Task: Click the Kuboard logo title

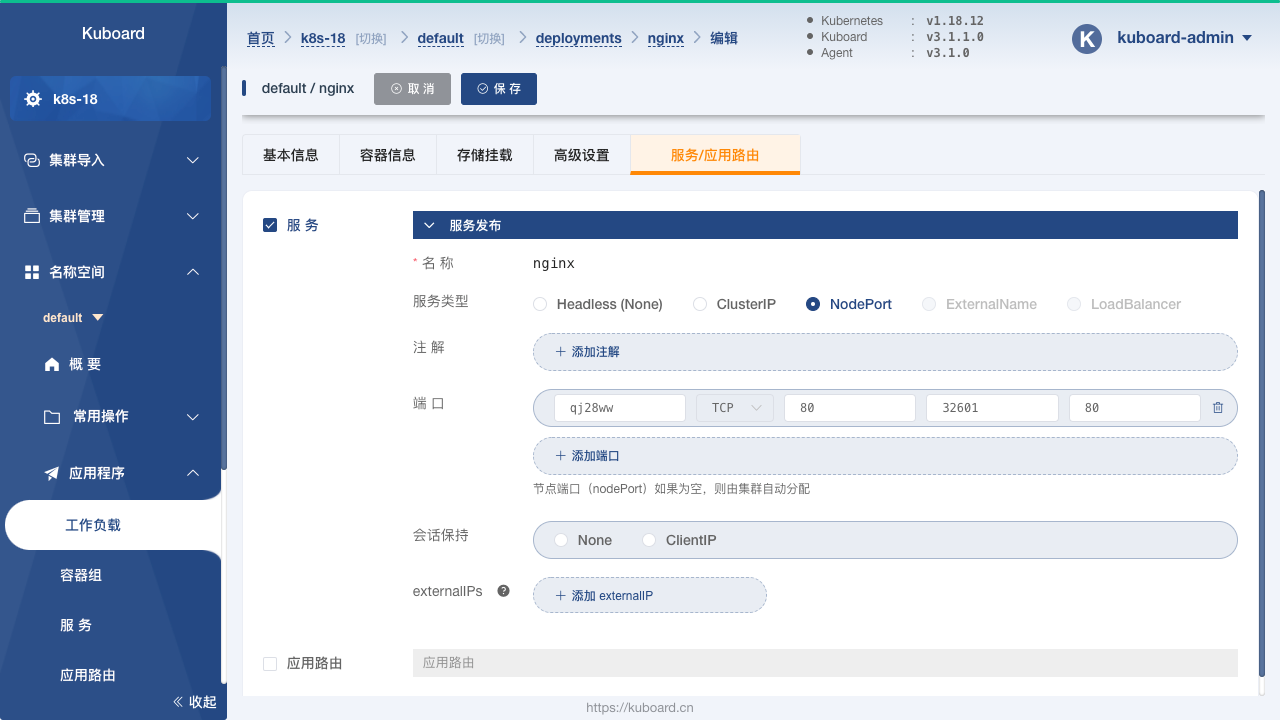Action: point(113,33)
